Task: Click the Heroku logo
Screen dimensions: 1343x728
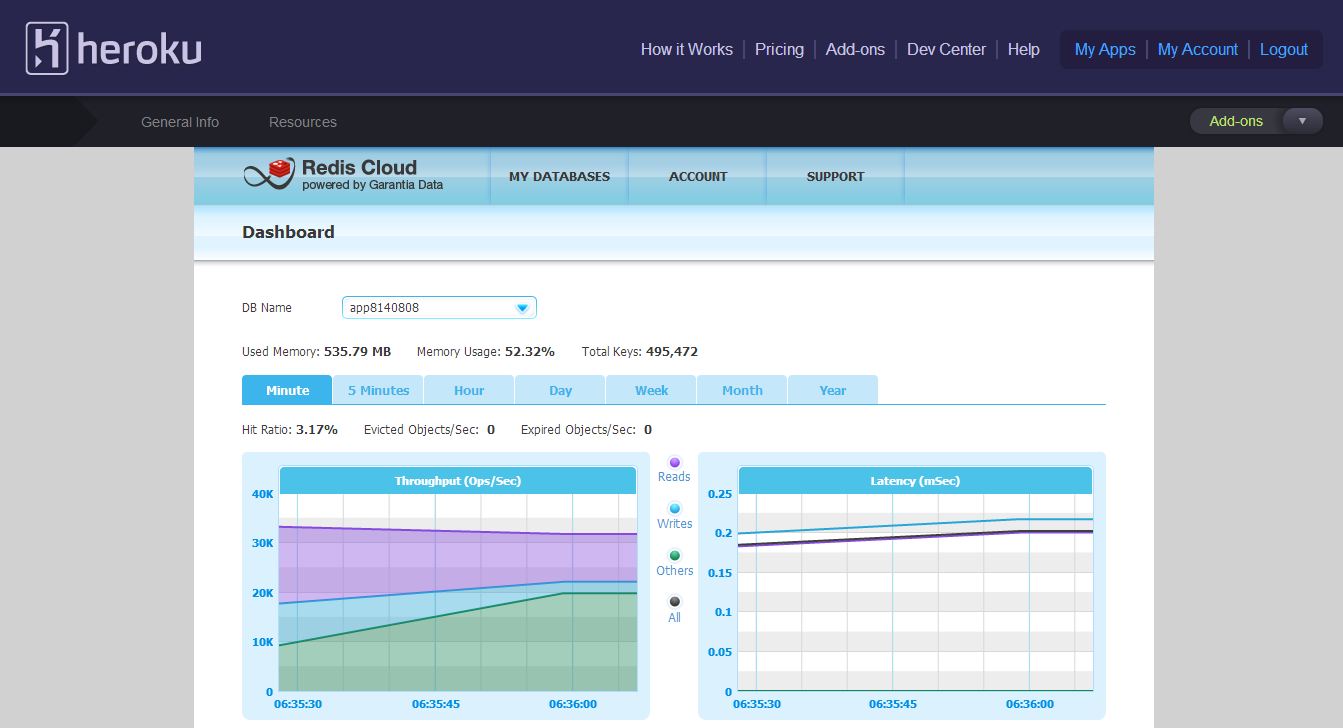Action: coord(114,48)
